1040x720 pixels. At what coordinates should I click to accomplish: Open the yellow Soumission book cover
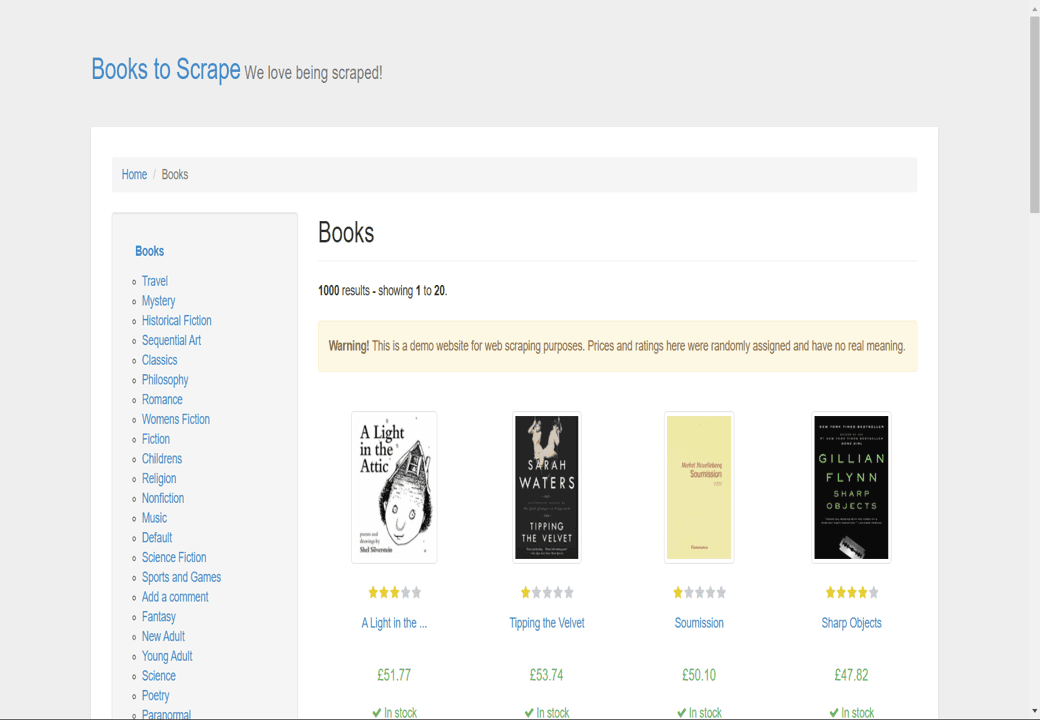[699, 487]
